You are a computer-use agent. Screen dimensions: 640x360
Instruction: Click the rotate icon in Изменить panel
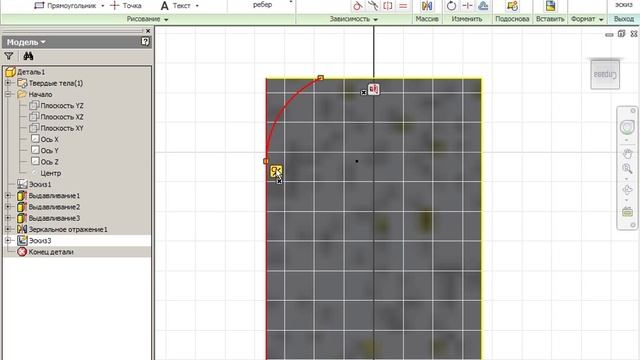coord(451,6)
